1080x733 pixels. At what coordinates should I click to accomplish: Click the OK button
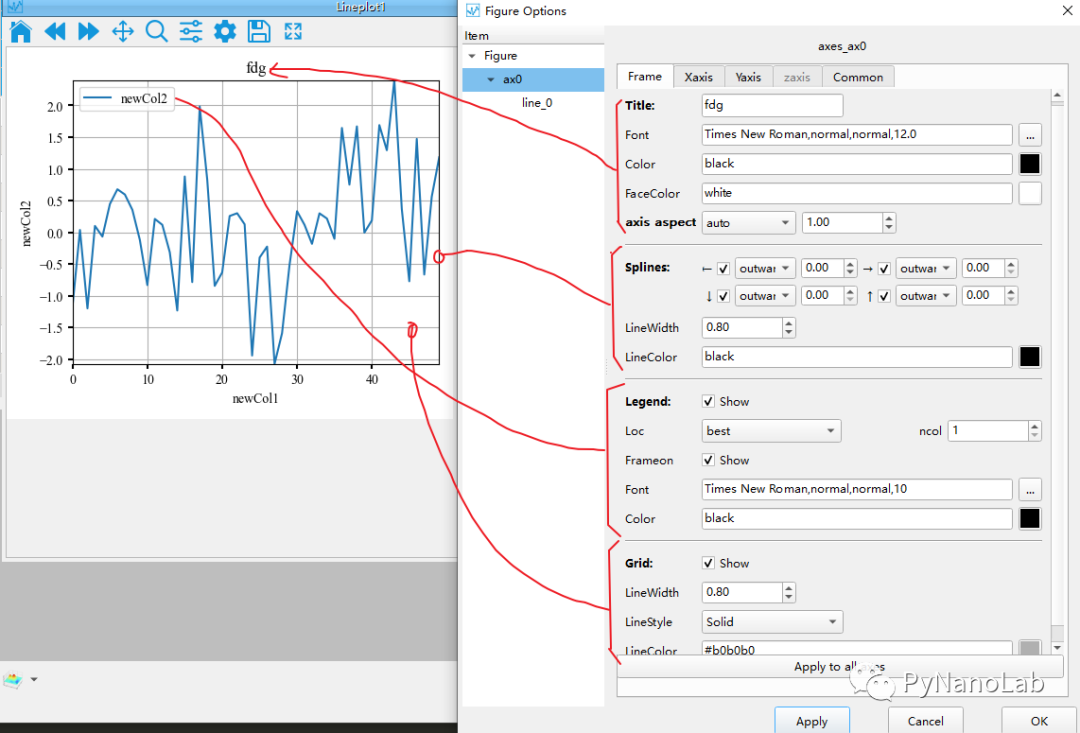click(1039, 721)
